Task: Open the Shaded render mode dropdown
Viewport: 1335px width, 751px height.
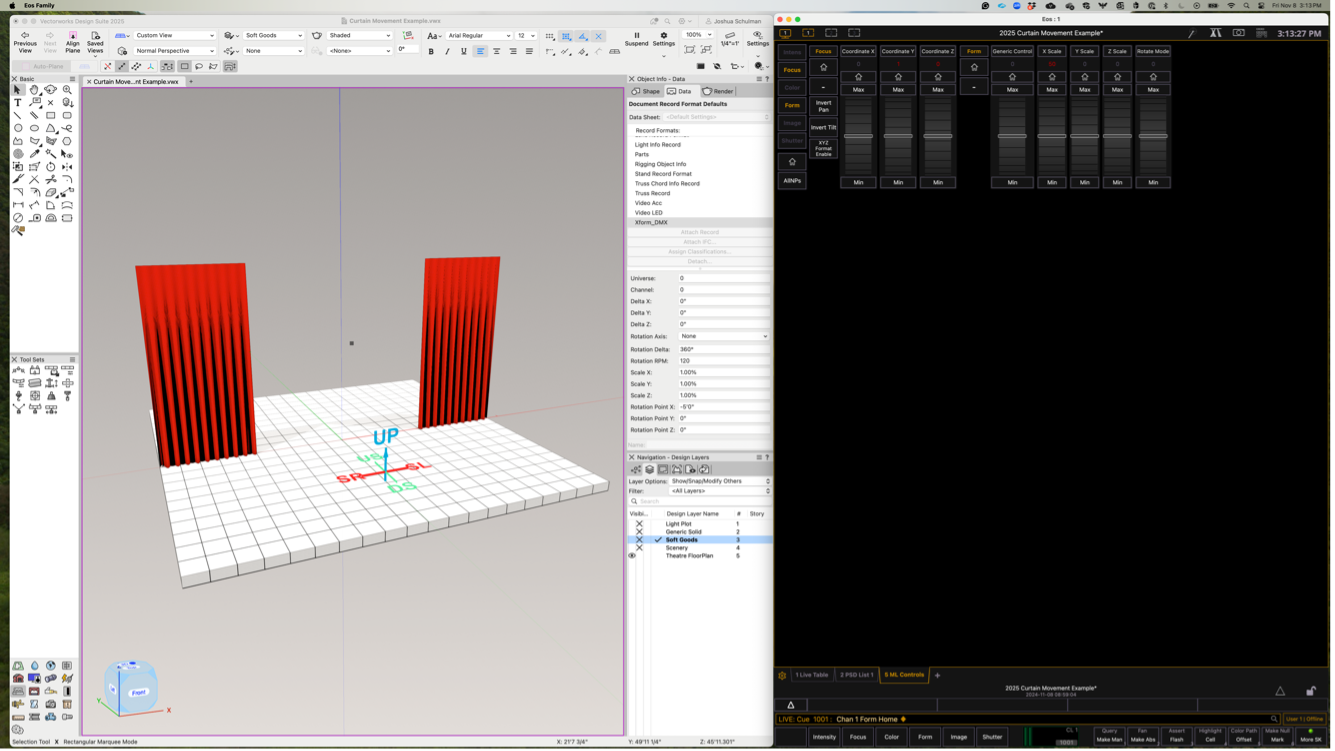Action: 359,36
